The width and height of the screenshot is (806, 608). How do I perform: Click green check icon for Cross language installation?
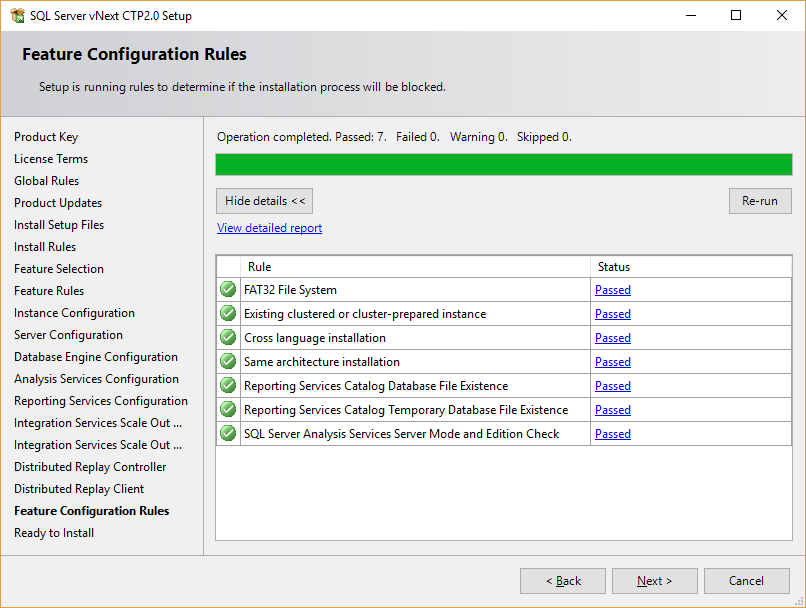click(228, 338)
